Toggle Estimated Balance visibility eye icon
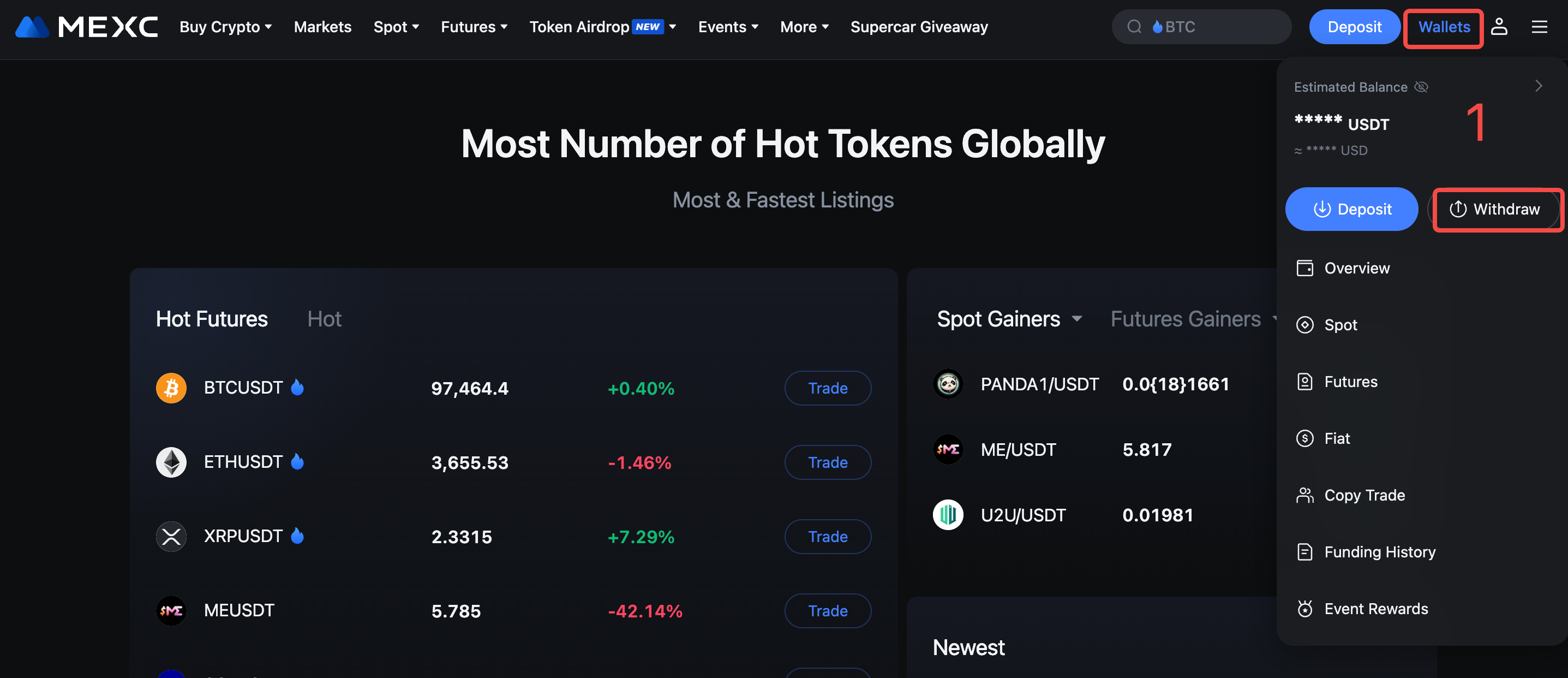 [1421, 87]
